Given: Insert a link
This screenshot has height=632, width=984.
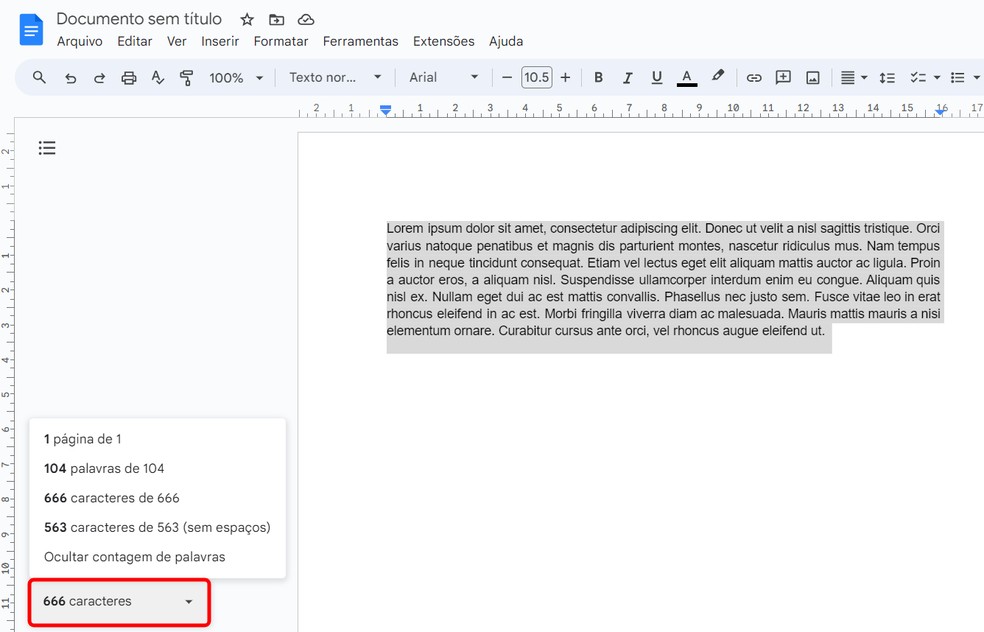Looking at the screenshot, I should click(x=754, y=78).
